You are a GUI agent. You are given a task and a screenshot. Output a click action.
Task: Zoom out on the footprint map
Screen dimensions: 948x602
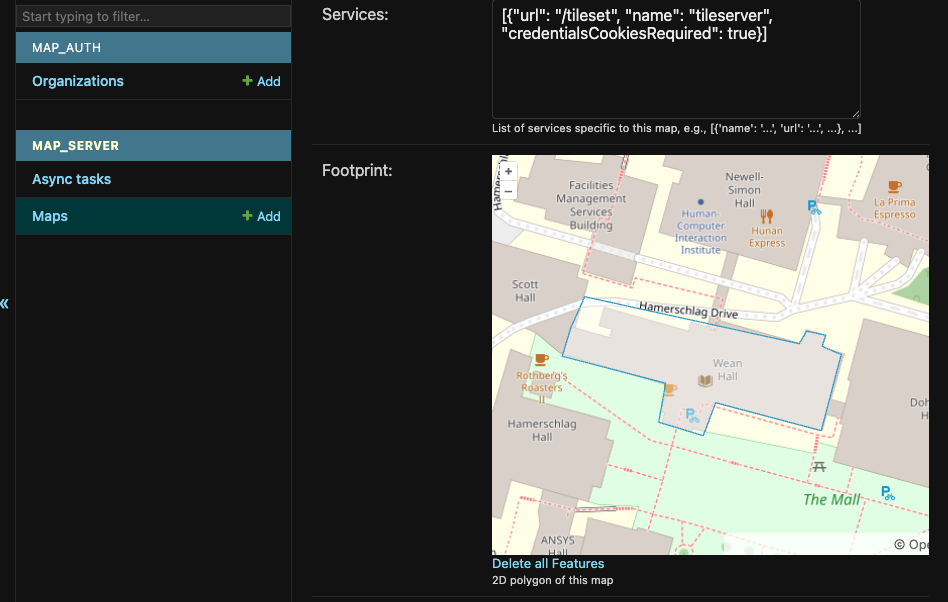coord(508,191)
